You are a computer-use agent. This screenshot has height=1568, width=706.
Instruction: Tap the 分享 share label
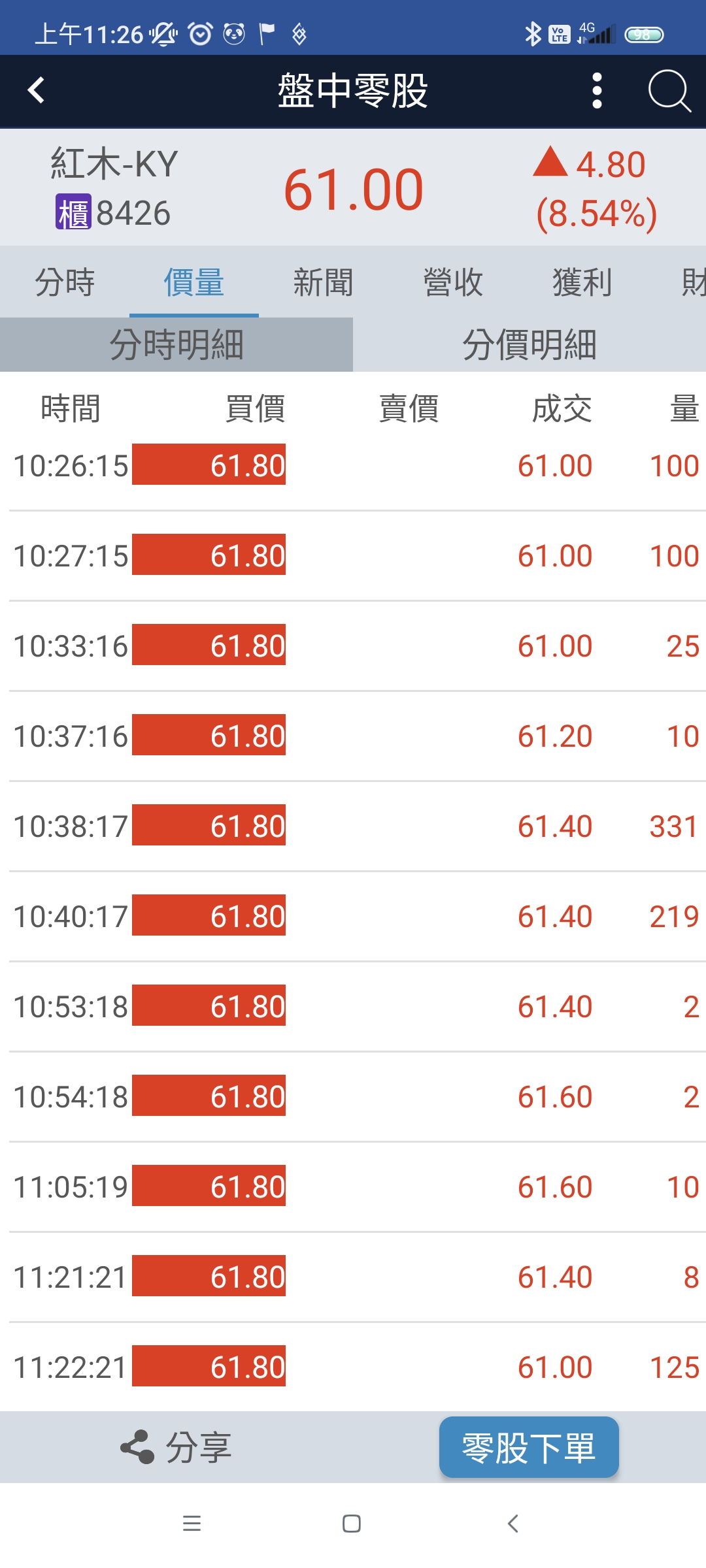pyautogui.click(x=198, y=1447)
